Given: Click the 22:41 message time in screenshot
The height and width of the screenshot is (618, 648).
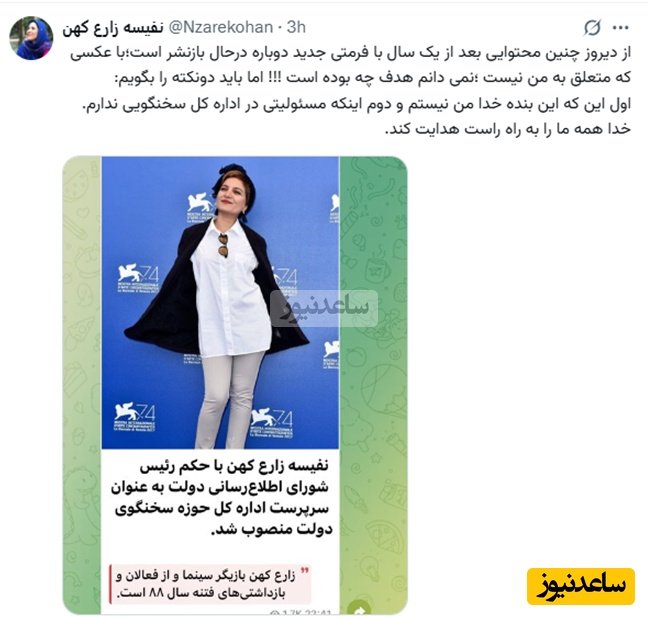Looking at the screenshot, I should coord(319,612).
